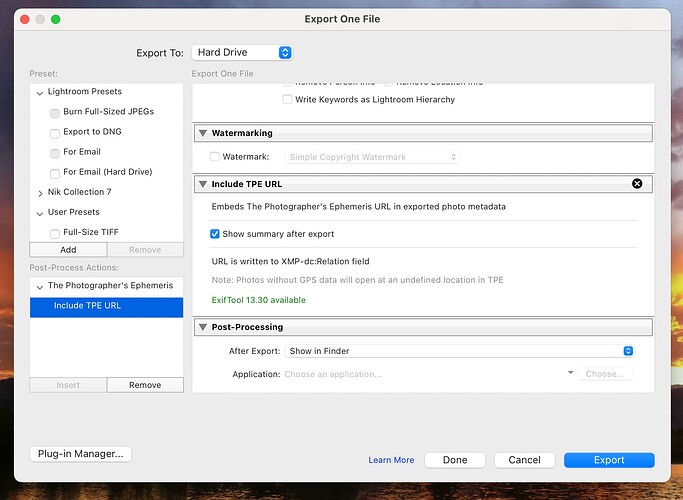The width and height of the screenshot is (683, 500).
Task: Check the Full-Size TIFF preset box
Action: 55,234
